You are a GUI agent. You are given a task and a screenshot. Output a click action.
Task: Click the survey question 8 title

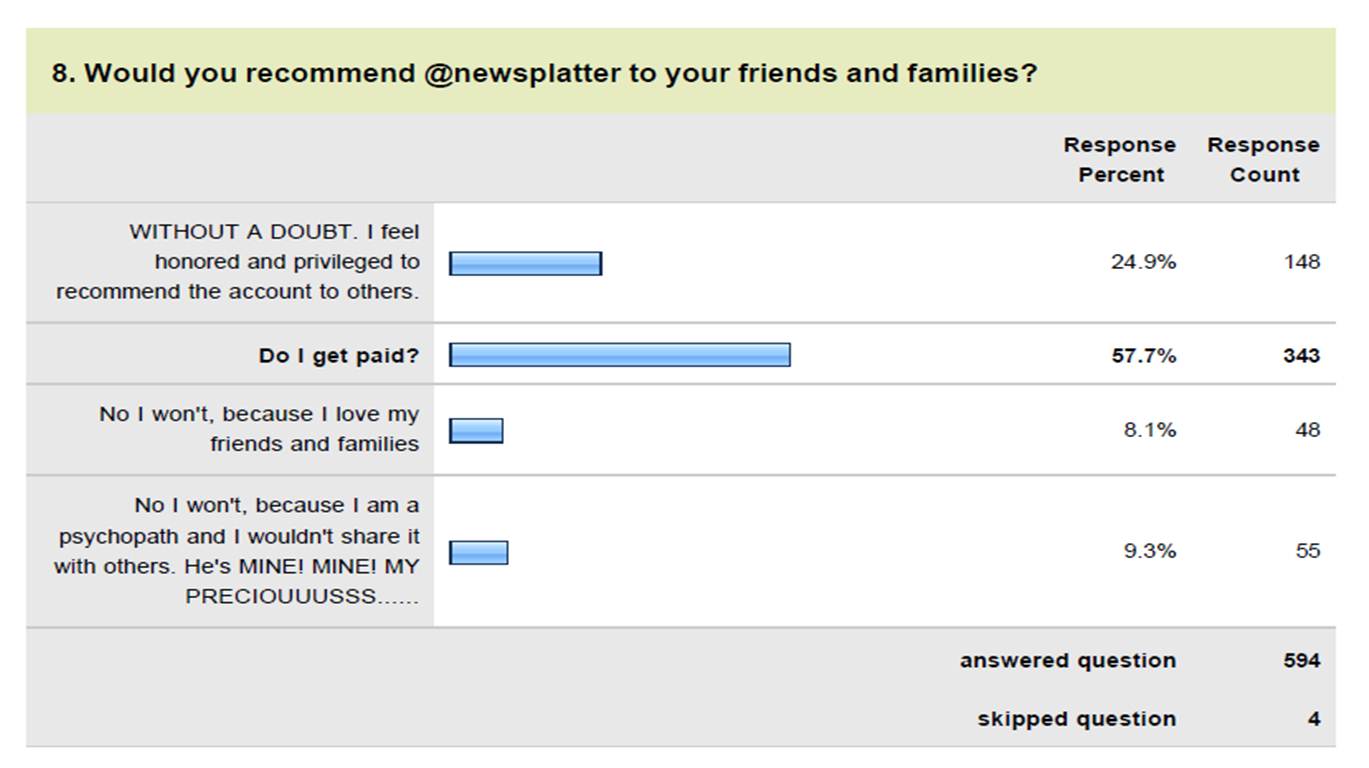544,73
